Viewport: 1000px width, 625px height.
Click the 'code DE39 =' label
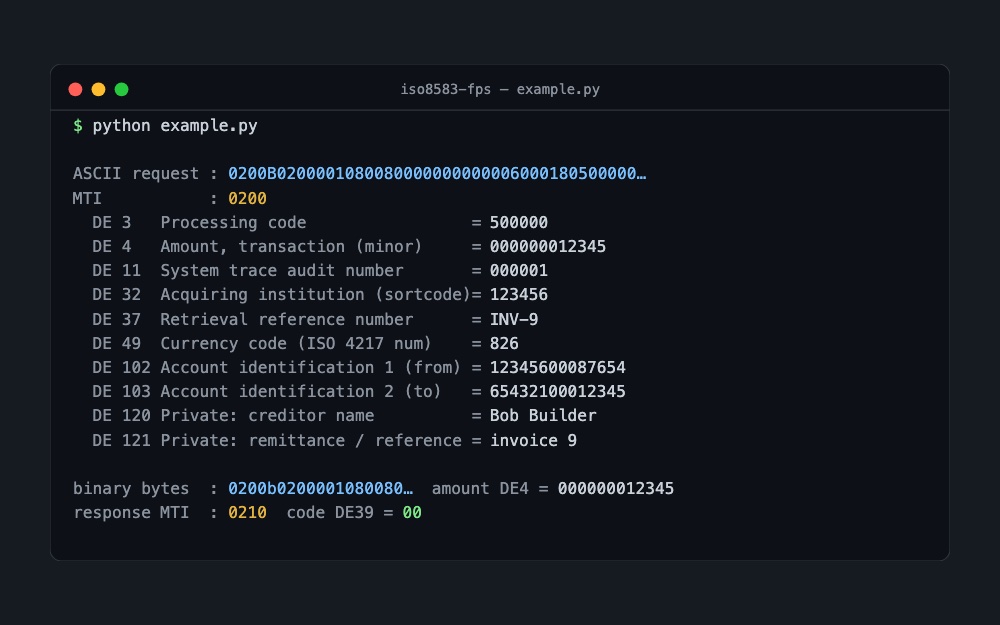click(x=340, y=513)
